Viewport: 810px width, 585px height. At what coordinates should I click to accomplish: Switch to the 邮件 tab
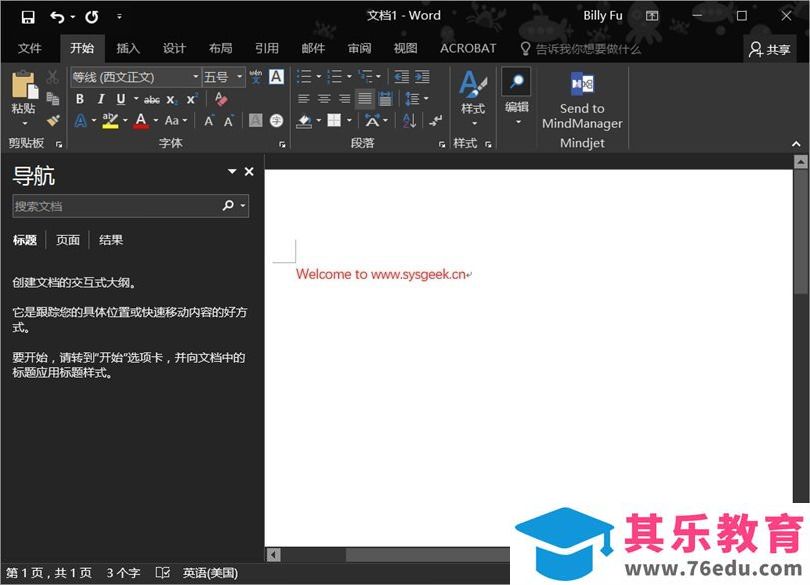click(x=313, y=49)
